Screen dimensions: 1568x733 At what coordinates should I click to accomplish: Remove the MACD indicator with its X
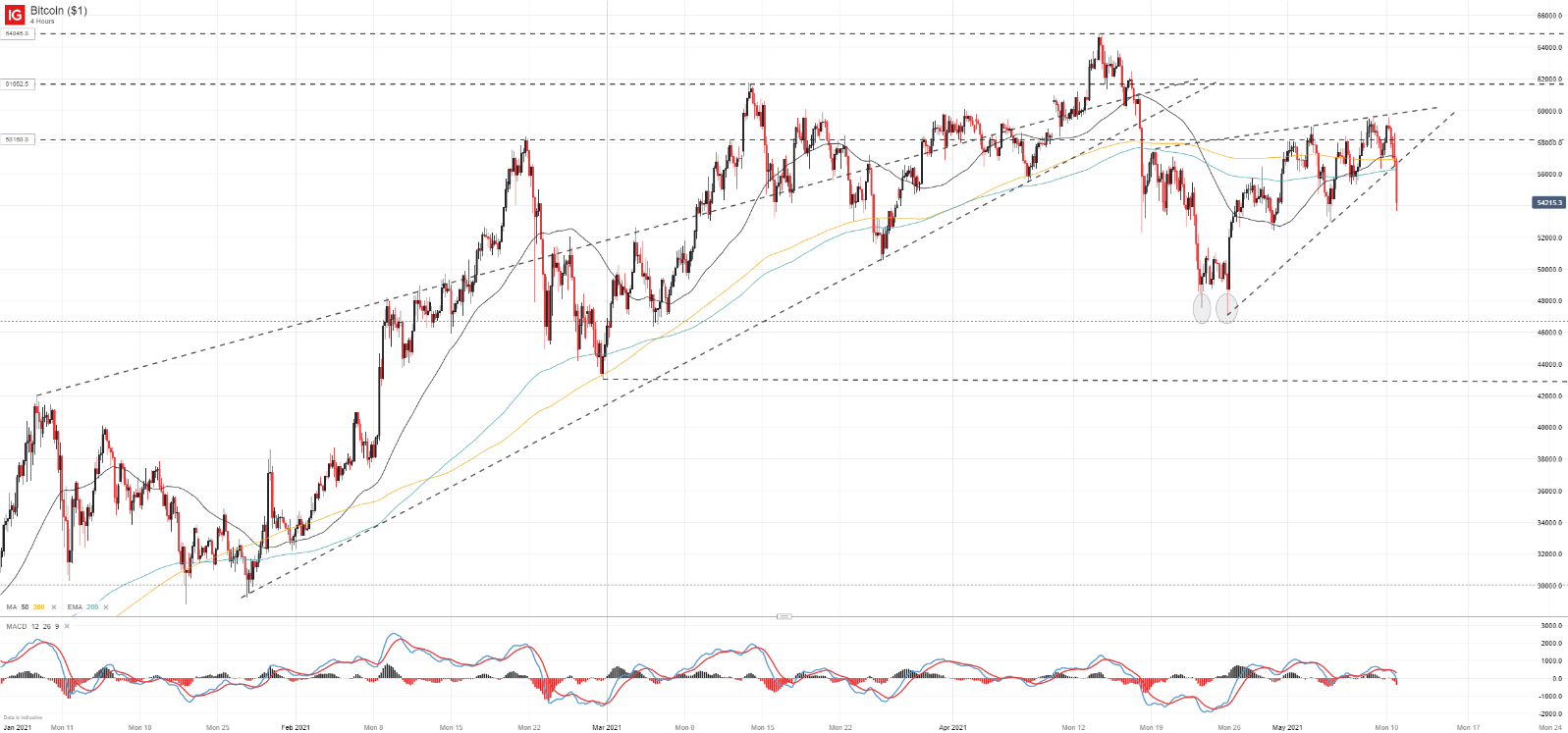coord(67,626)
